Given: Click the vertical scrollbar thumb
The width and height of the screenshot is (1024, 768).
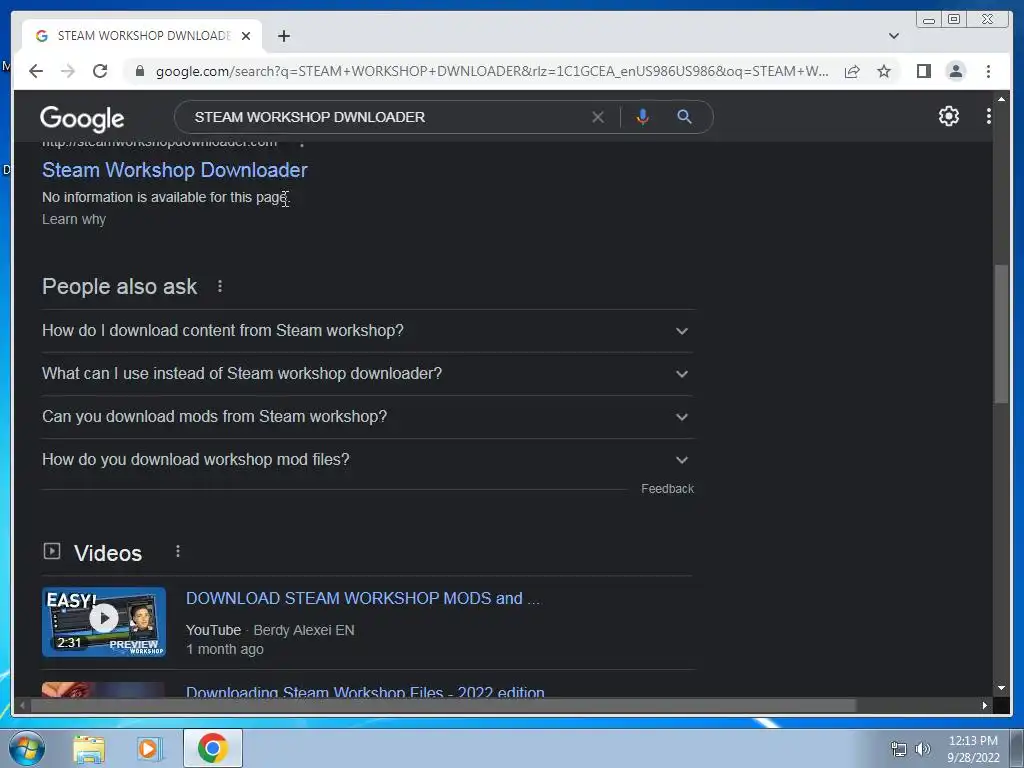Looking at the screenshot, I should coord(1000,333).
